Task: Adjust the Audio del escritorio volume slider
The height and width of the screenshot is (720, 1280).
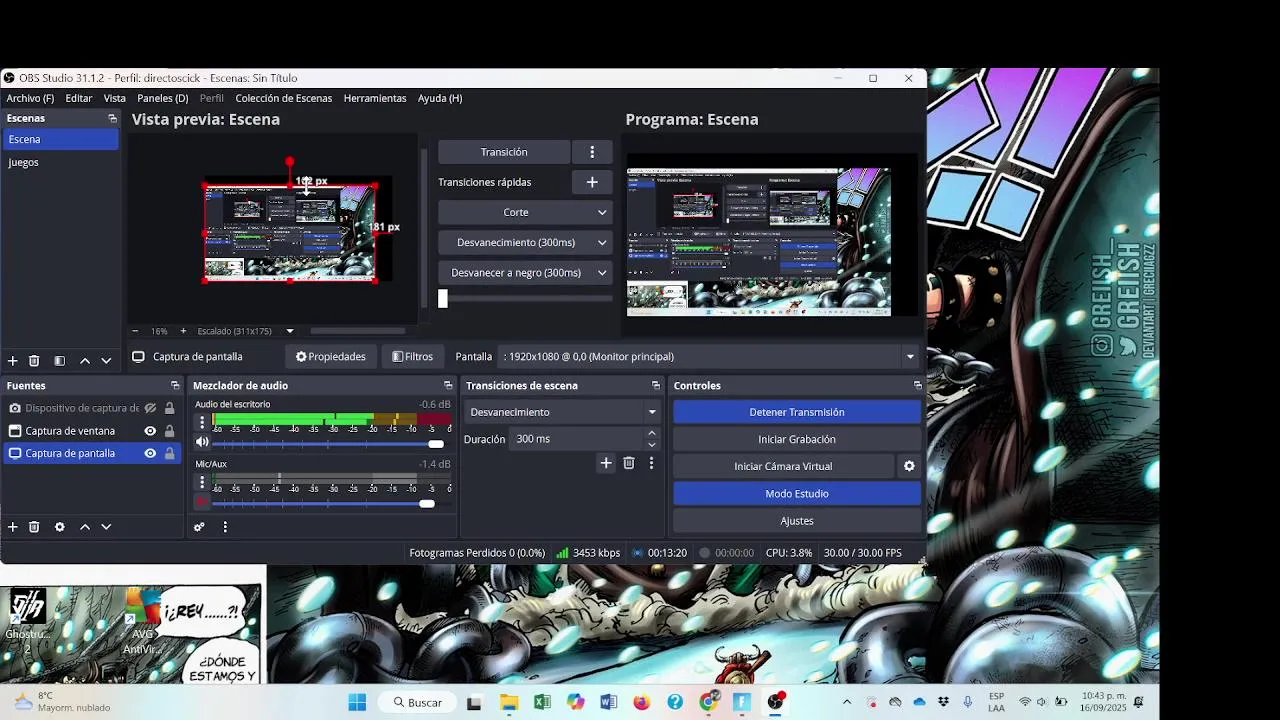Action: click(436, 444)
